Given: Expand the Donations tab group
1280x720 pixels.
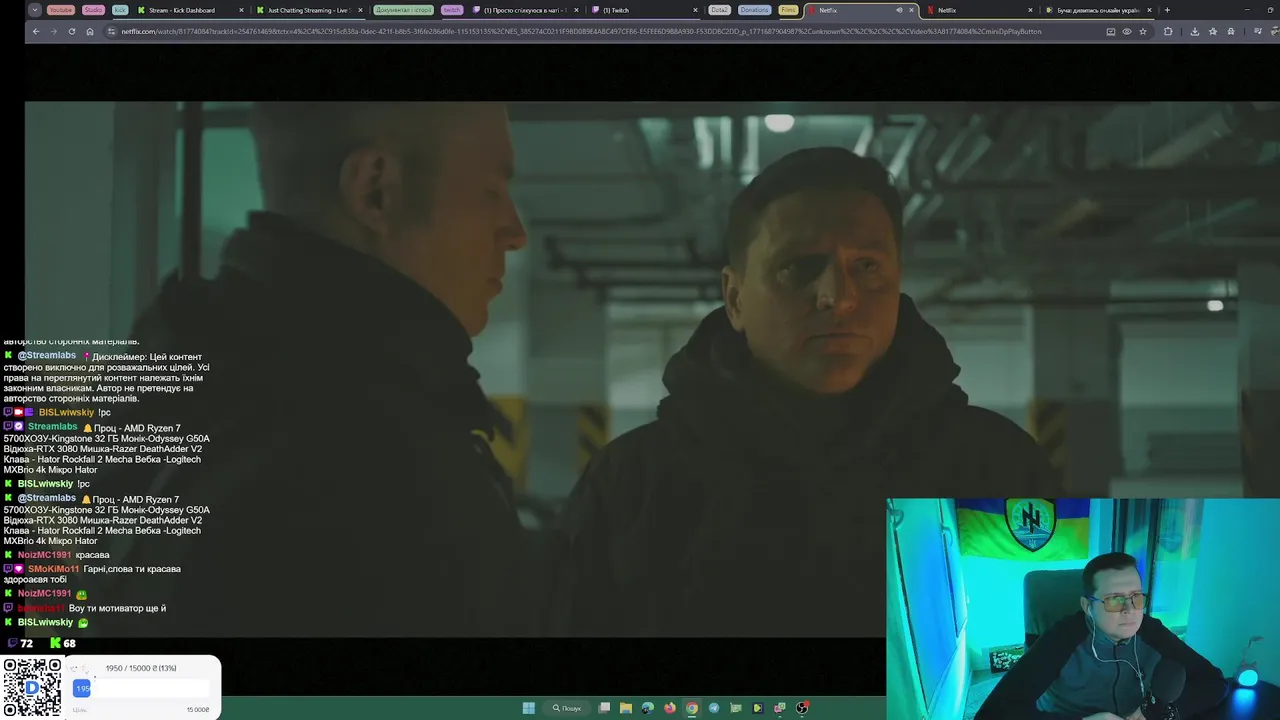Looking at the screenshot, I should (x=755, y=10).
